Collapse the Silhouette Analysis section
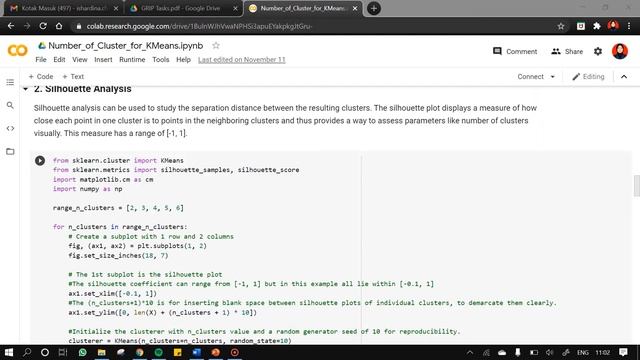The image size is (640, 360). coord(26,89)
